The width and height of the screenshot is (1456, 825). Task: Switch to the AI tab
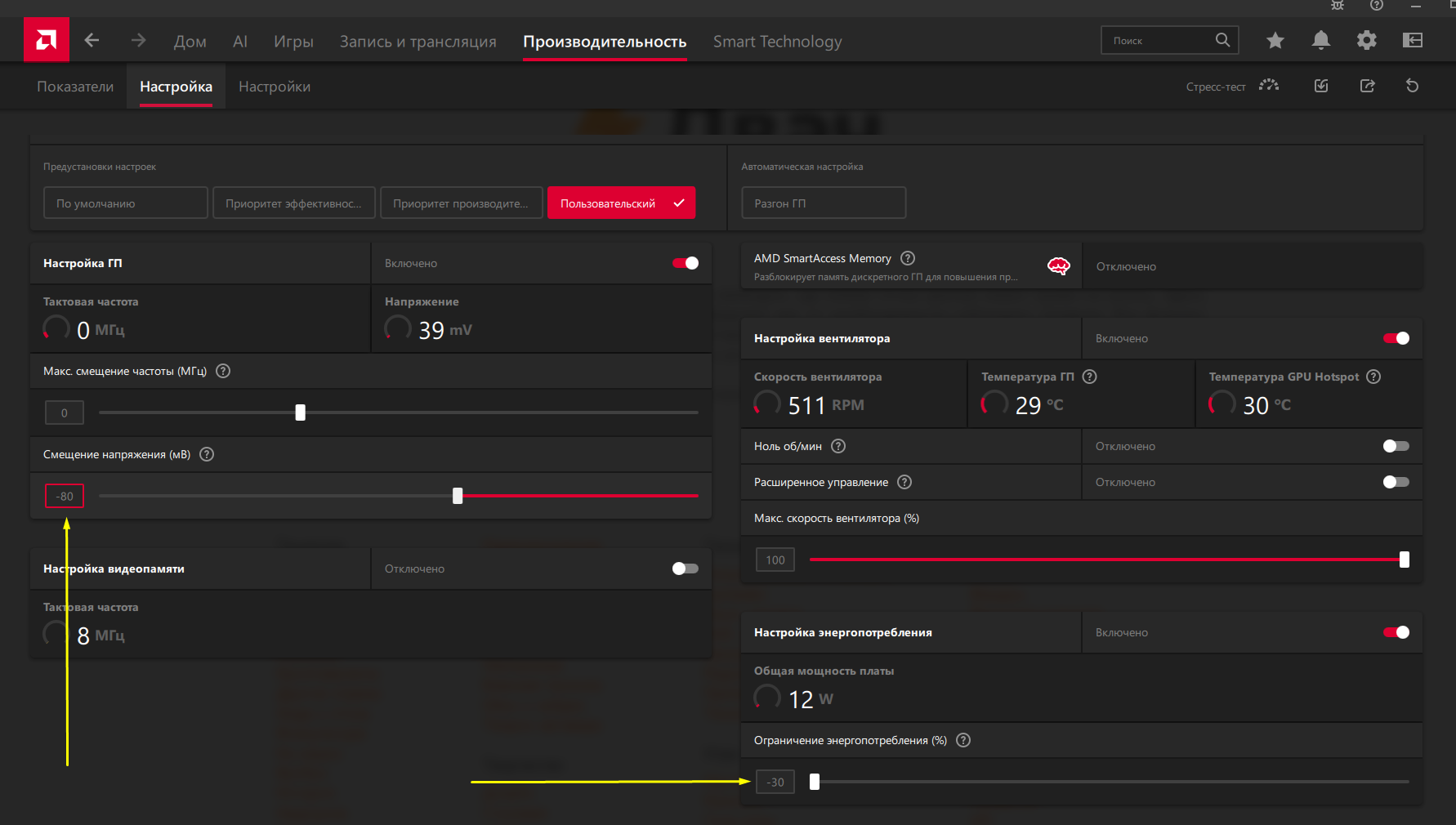[x=240, y=42]
